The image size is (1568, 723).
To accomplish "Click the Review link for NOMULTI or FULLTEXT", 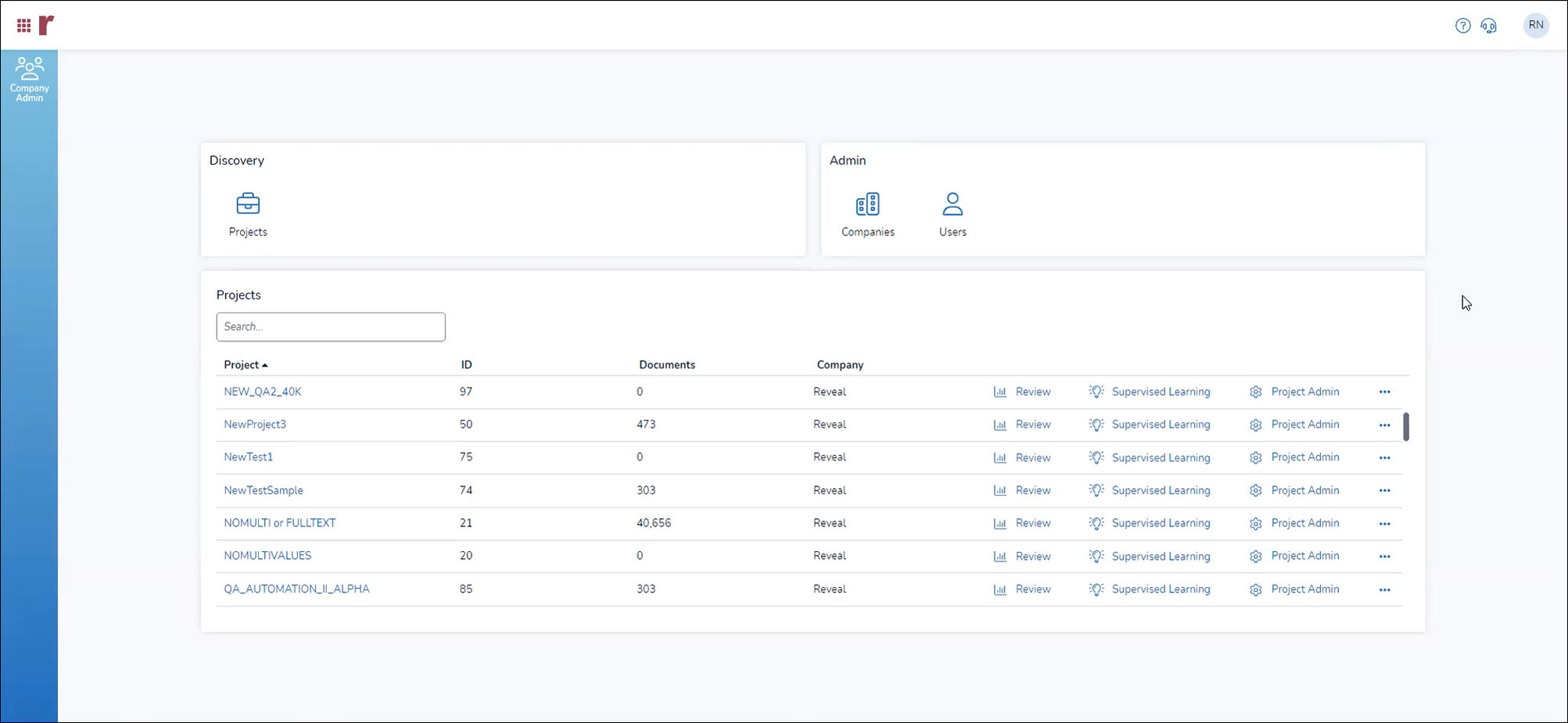I will pyautogui.click(x=1032, y=523).
